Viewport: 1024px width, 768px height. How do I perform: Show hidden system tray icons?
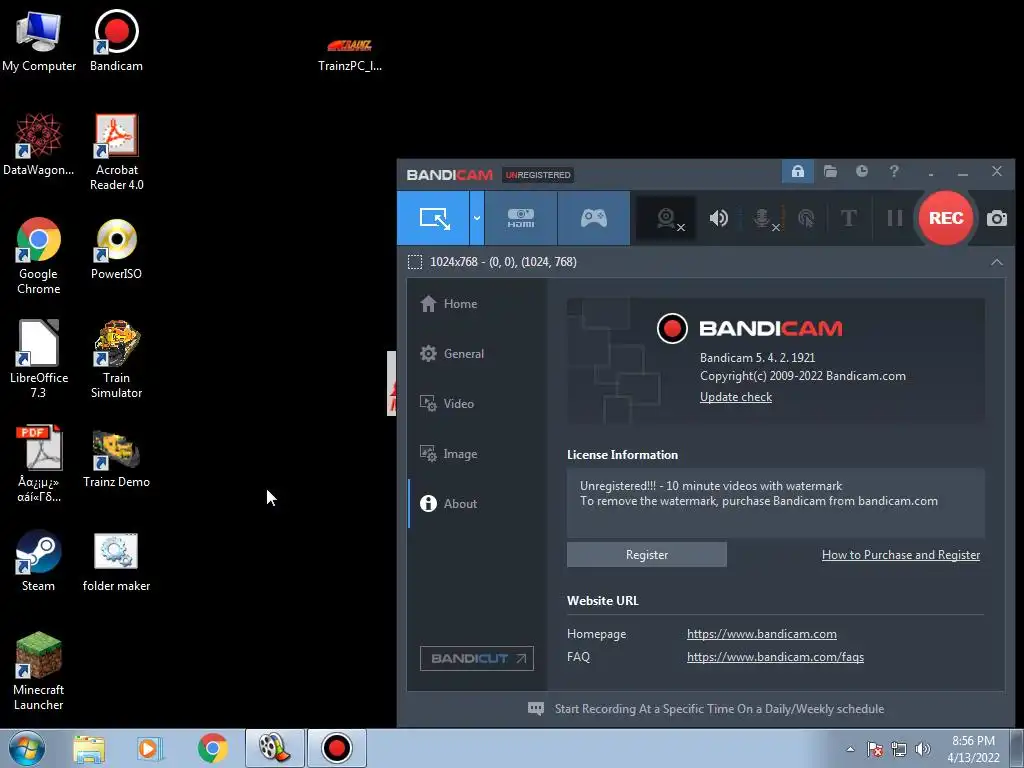click(850, 749)
